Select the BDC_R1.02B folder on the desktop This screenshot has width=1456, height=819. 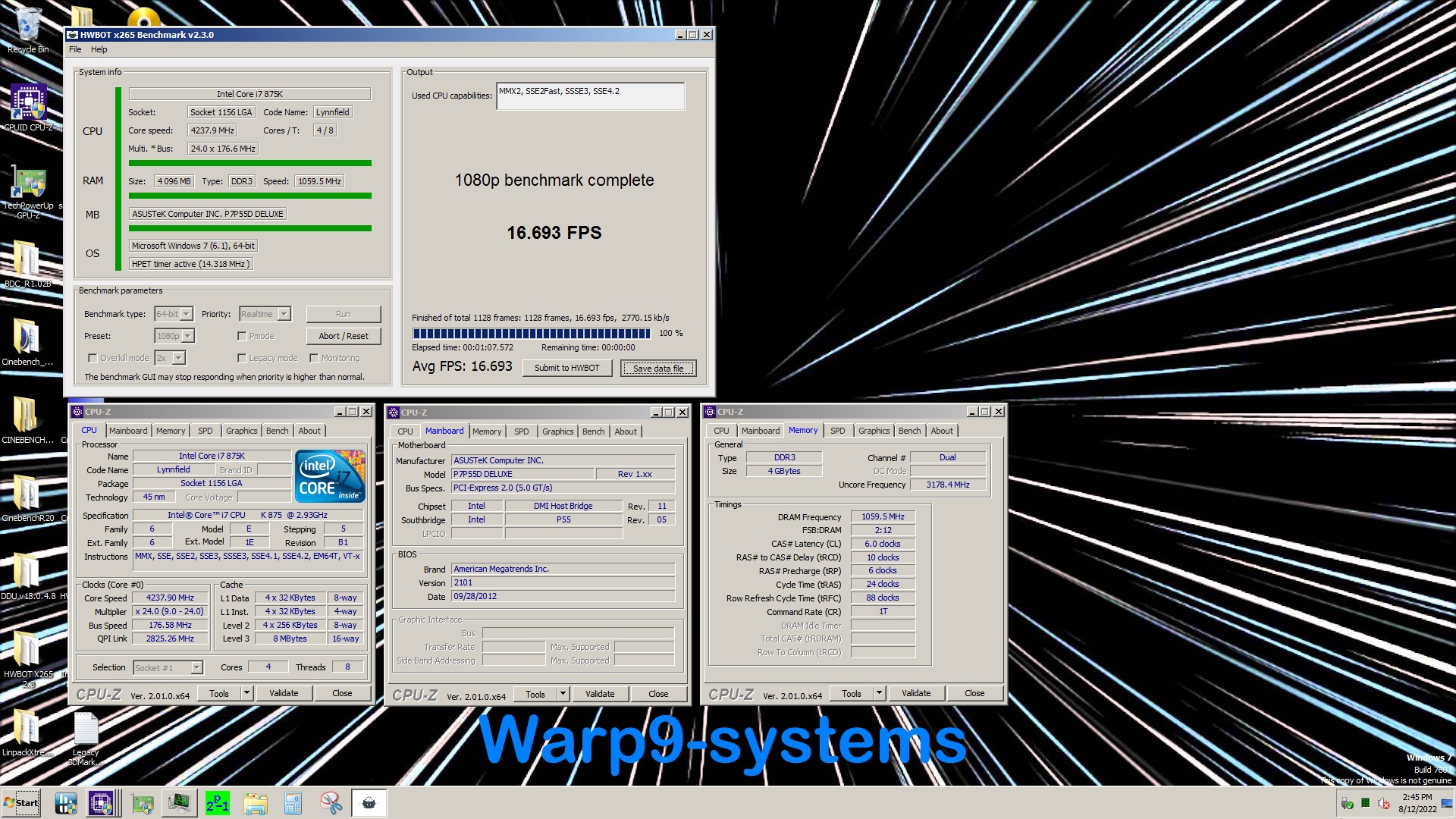(x=28, y=264)
